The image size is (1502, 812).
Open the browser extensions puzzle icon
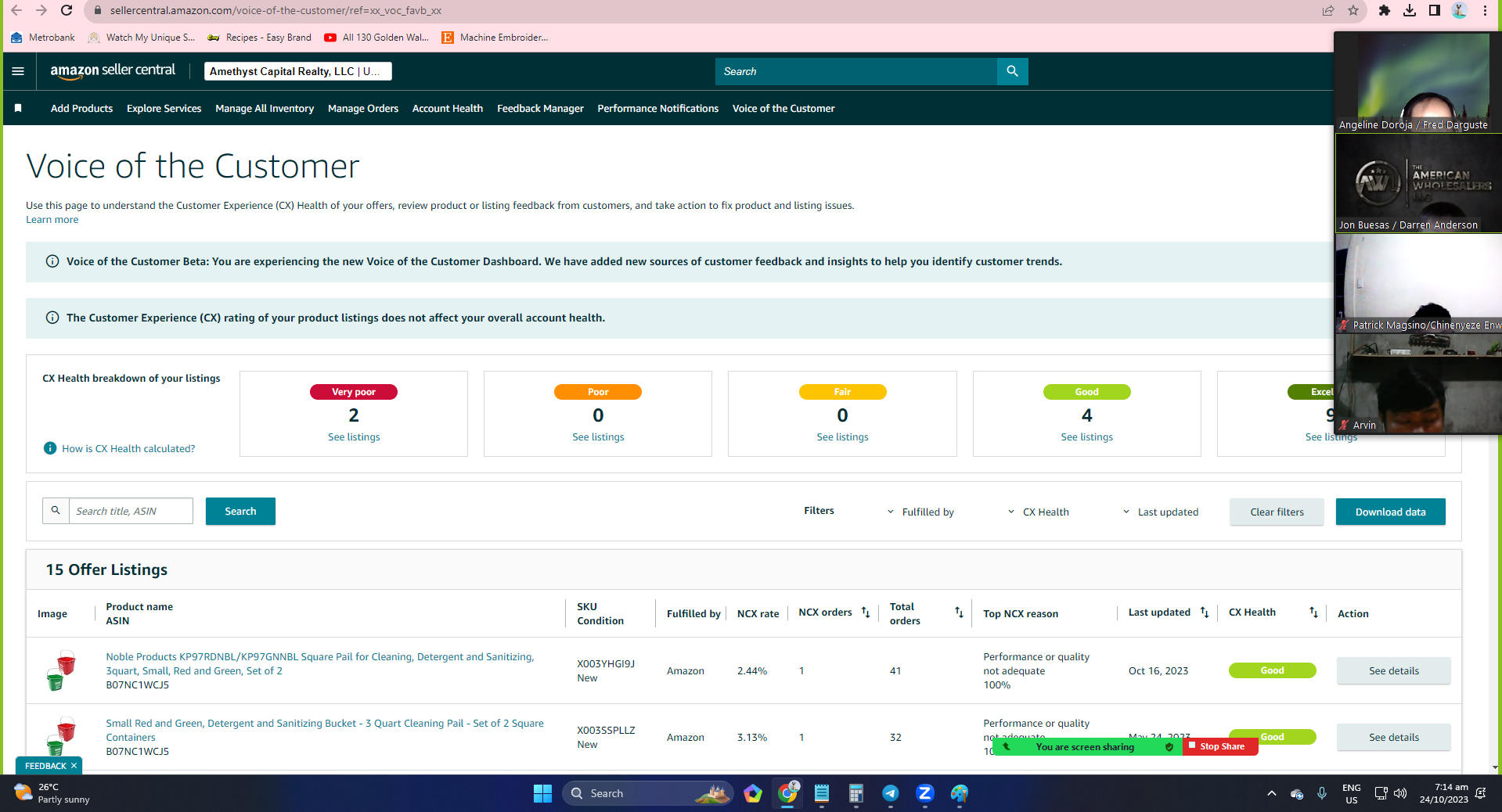click(1385, 10)
